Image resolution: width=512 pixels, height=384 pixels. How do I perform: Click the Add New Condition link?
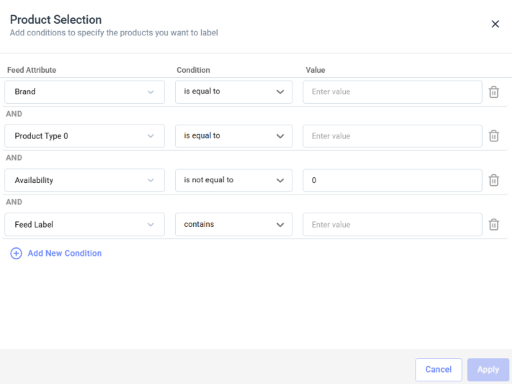click(65, 253)
